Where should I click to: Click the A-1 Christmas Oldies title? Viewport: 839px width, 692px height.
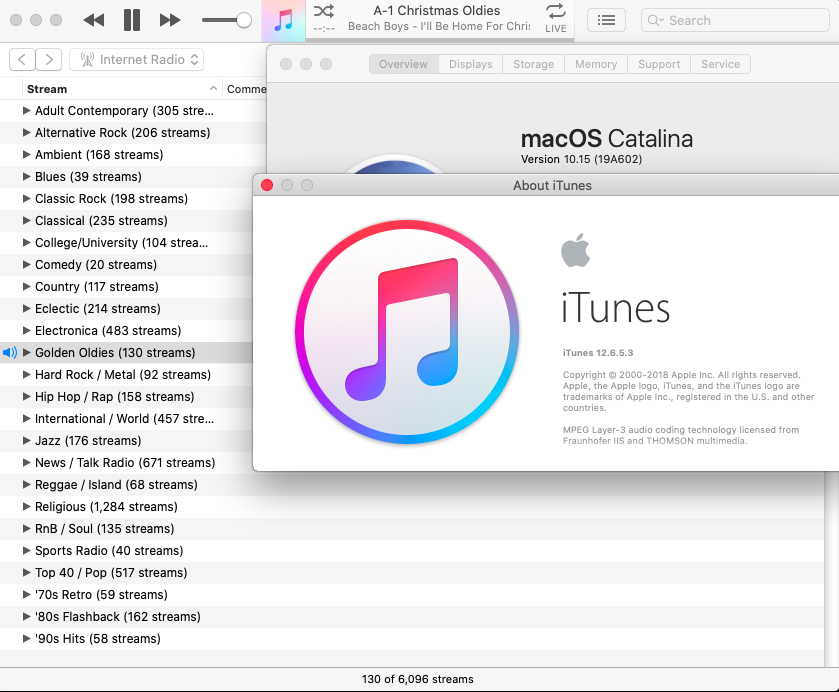[437, 11]
